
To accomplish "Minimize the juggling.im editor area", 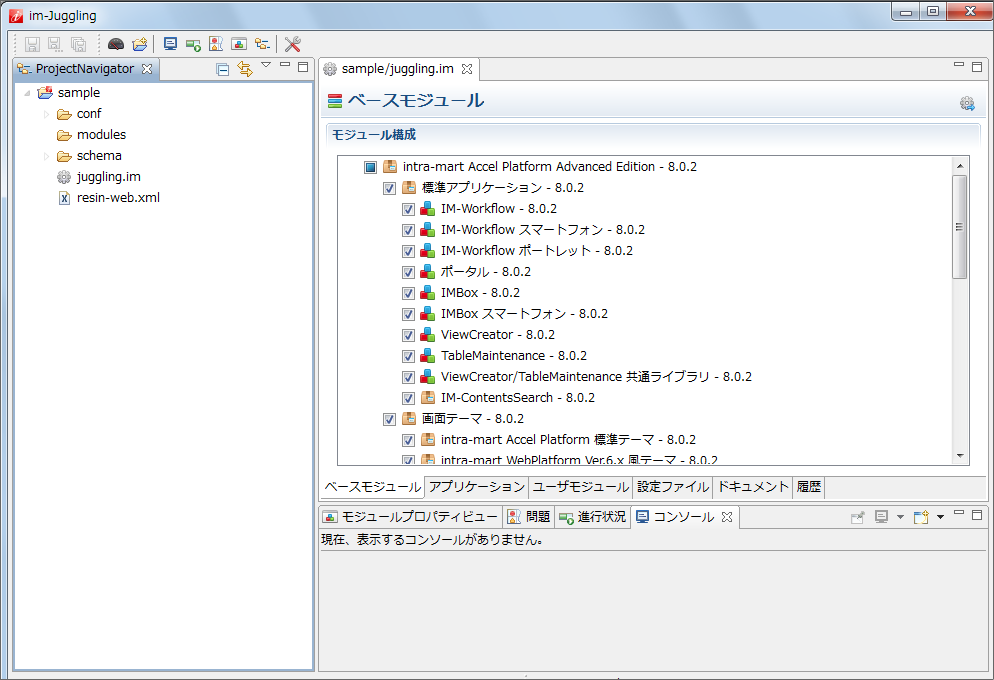I will click(958, 65).
